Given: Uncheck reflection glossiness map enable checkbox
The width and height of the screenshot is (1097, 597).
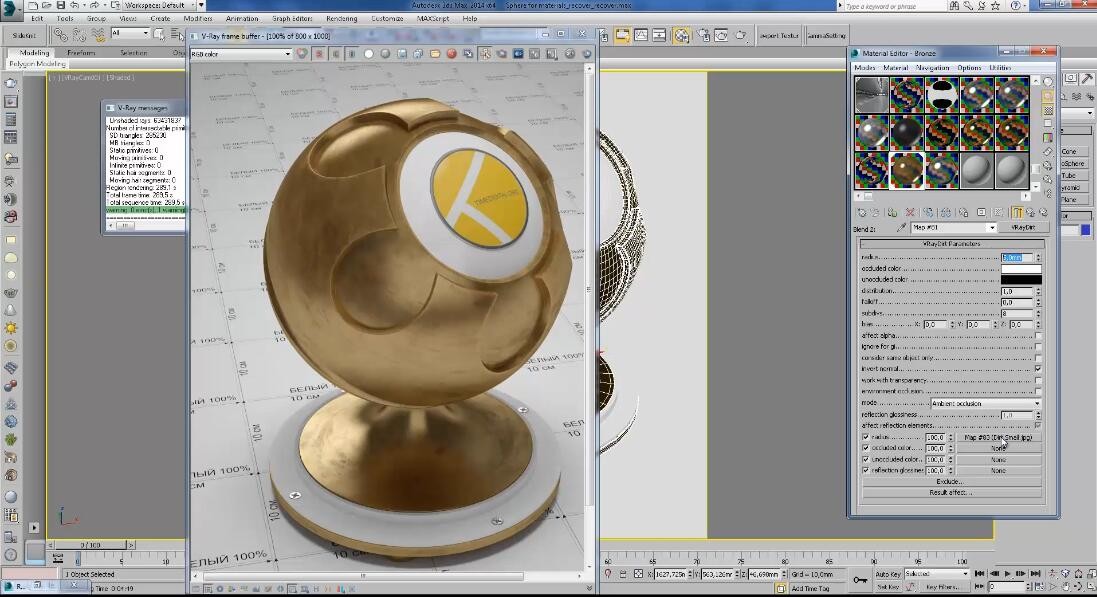Looking at the screenshot, I should click(866, 471).
